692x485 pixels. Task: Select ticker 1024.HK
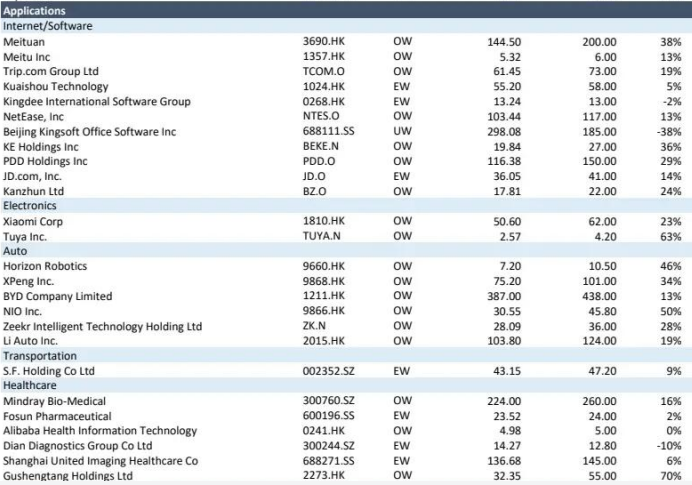[323, 86]
